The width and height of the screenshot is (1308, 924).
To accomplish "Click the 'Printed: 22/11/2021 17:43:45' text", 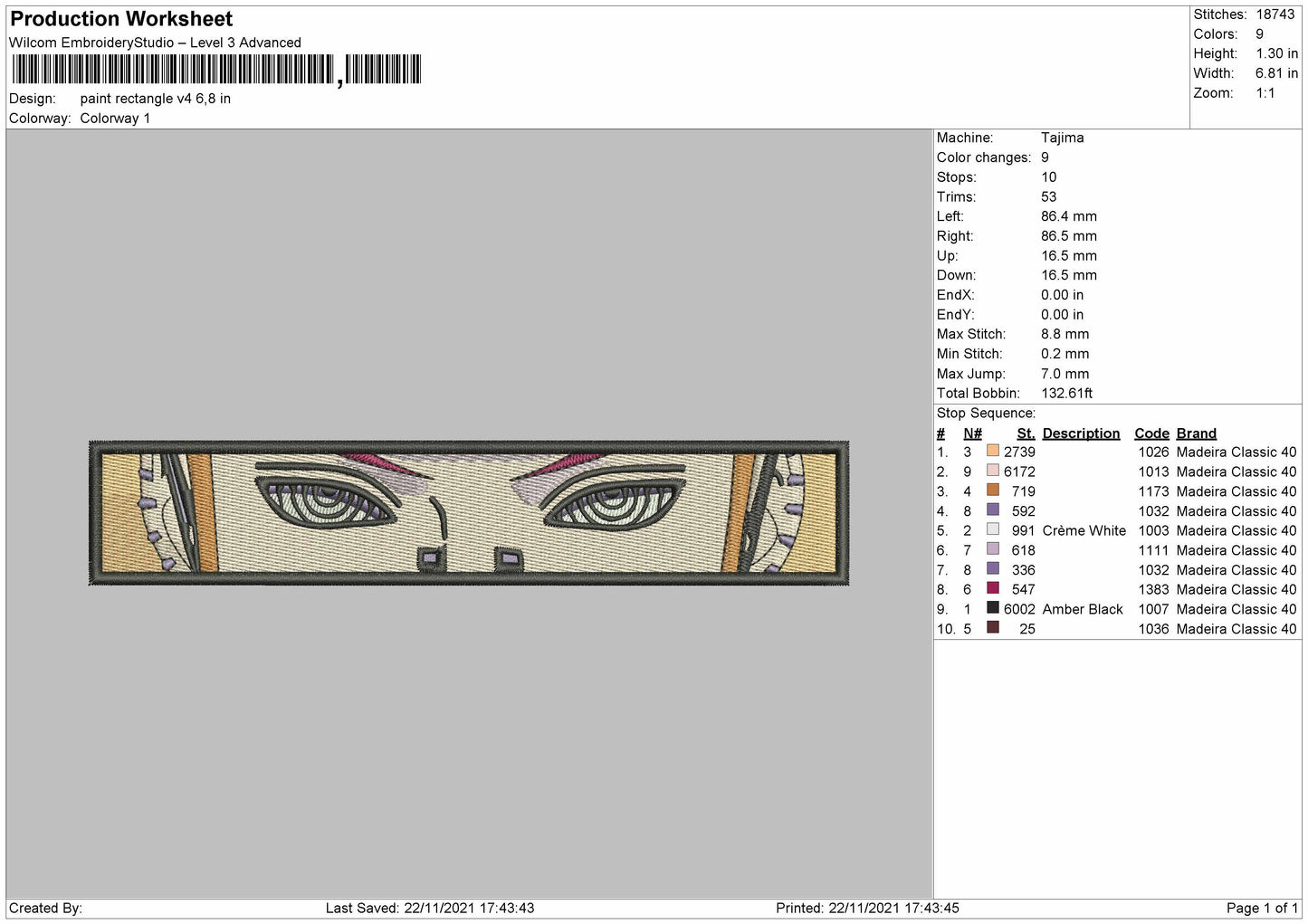I will pyautogui.click(x=867, y=909).
